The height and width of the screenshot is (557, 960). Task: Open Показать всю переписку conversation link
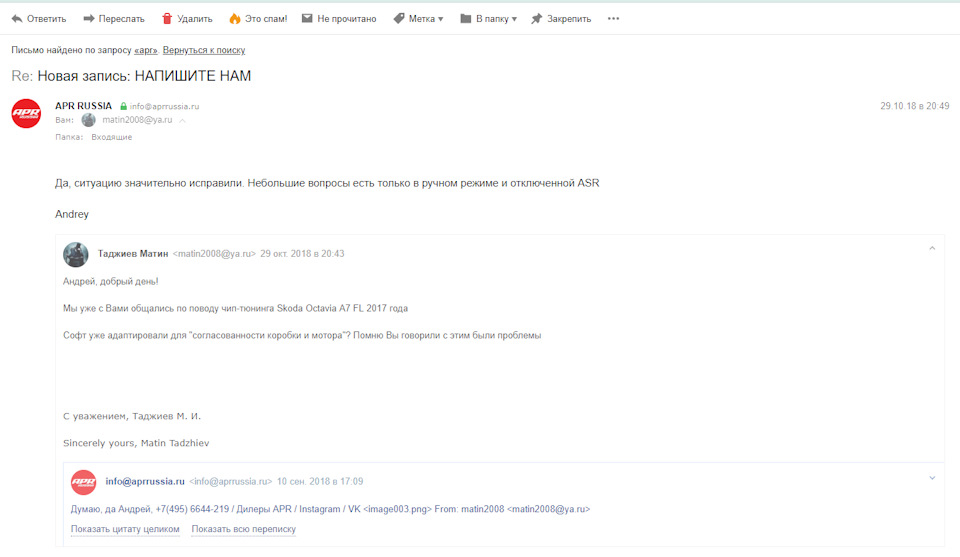tap(244, 529)
